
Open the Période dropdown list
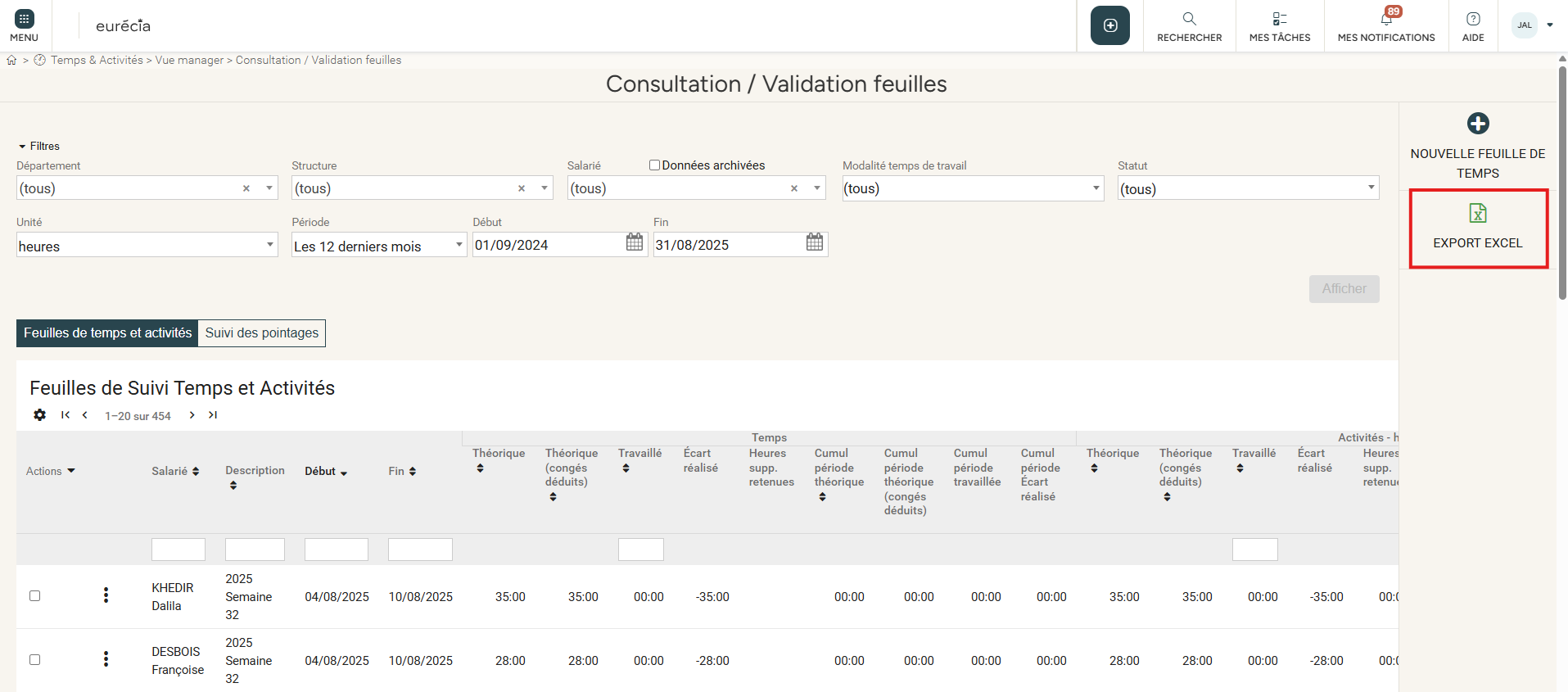(x=378, y=246)
